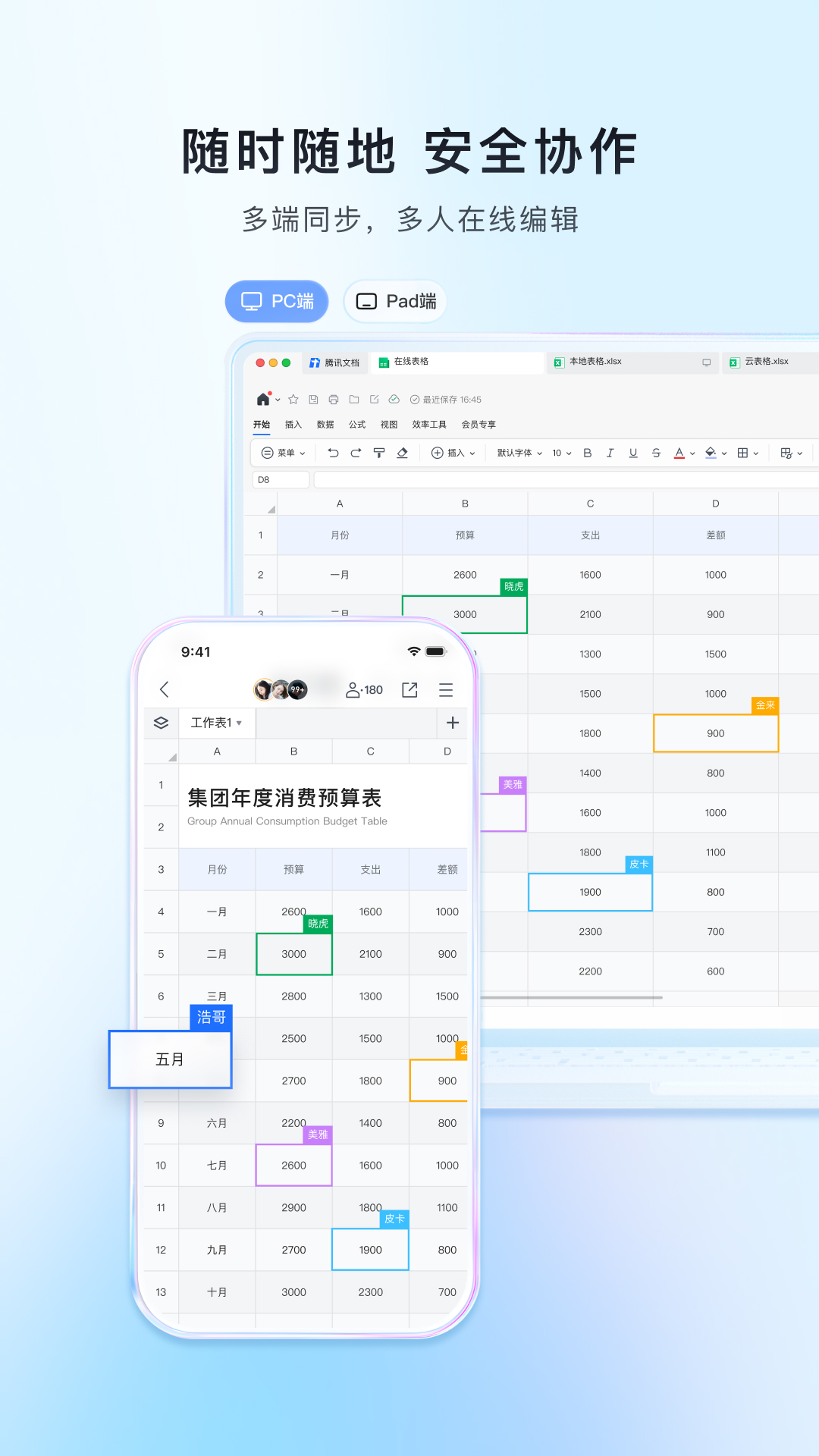Click the fill color bucket swatch
Screen dimensions: 819x1456
[711, 453]
